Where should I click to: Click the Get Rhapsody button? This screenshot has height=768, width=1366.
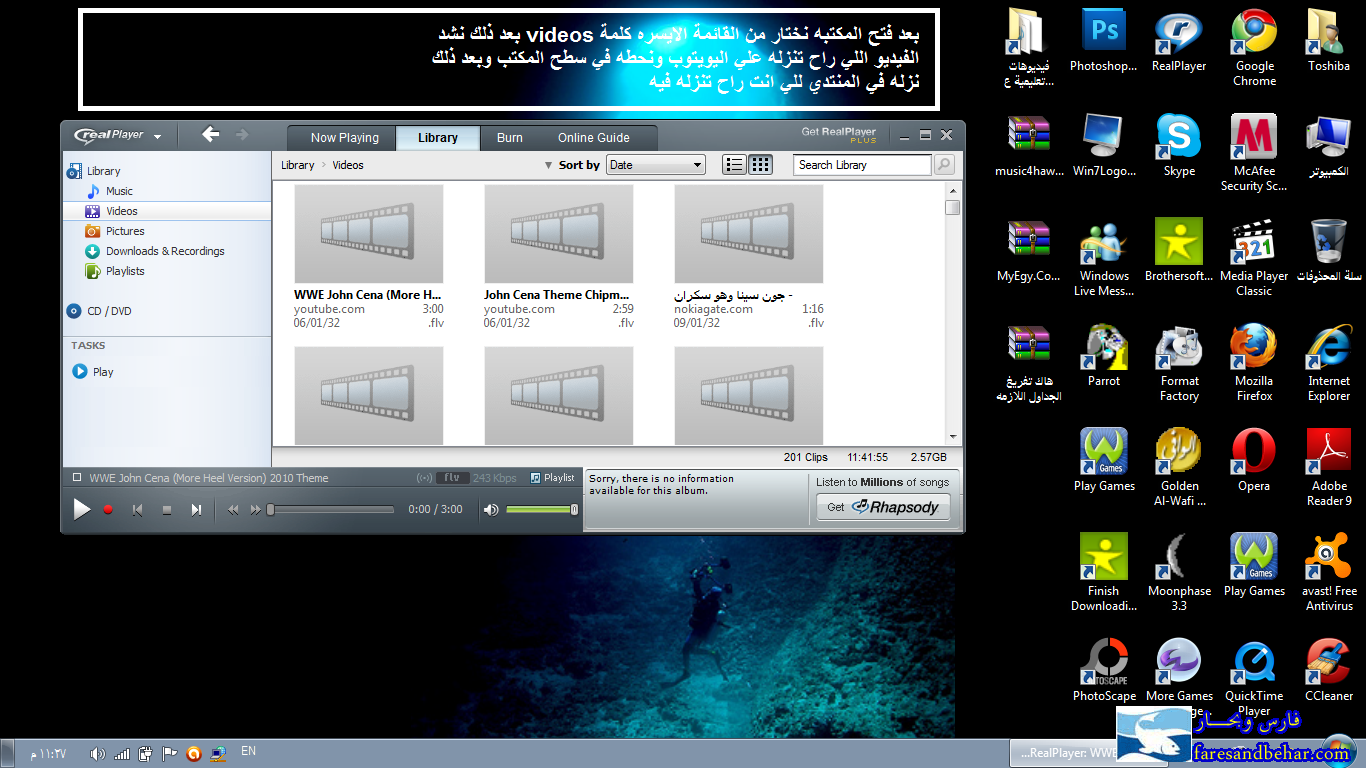click(x=883, y=507)
